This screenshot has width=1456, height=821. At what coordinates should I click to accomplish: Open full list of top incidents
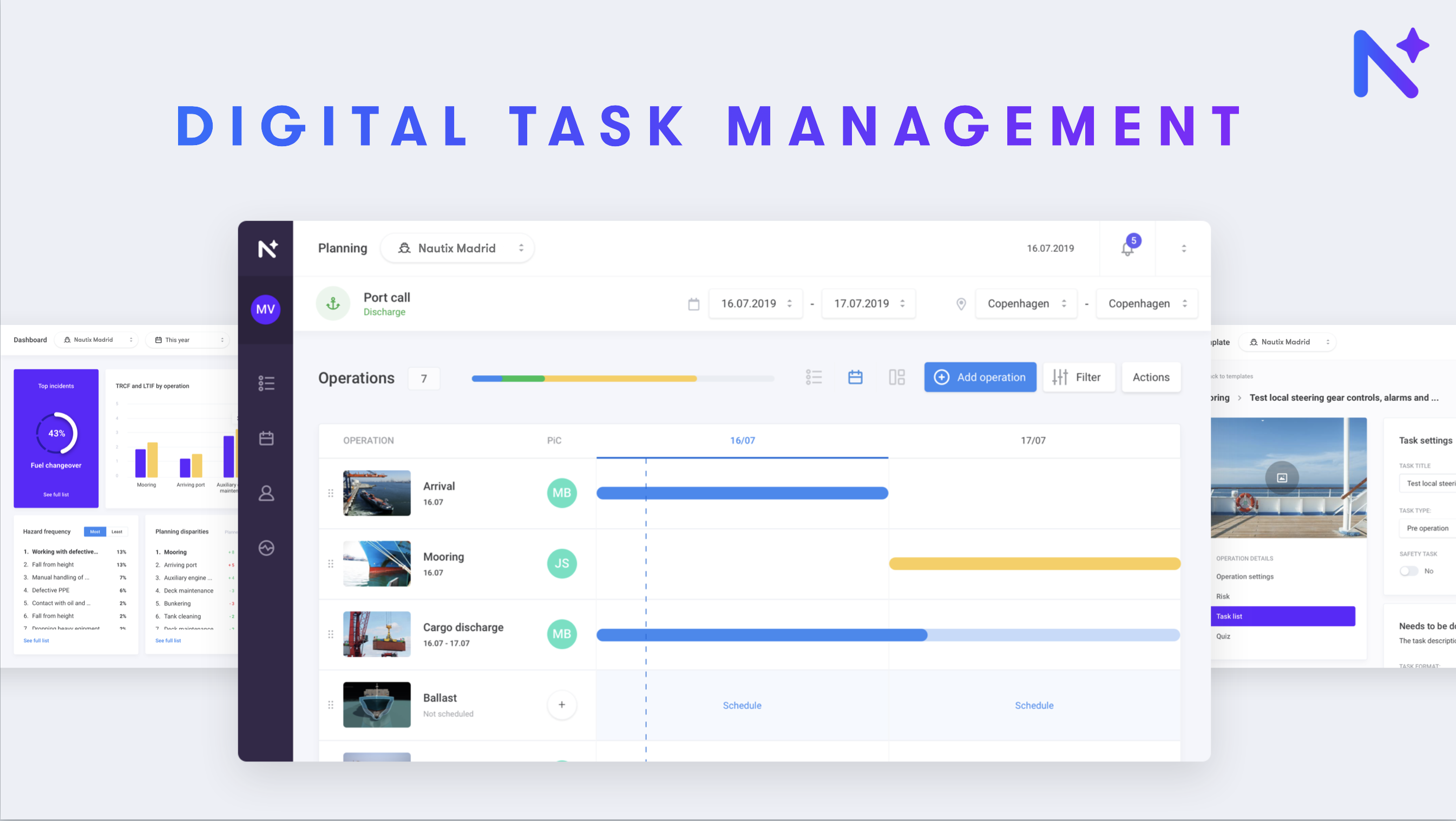pyautogui.click(x=55, y=494)
